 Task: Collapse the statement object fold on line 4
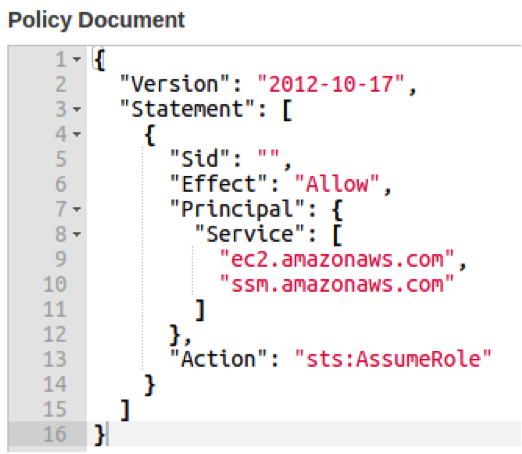tap(77, 134)
